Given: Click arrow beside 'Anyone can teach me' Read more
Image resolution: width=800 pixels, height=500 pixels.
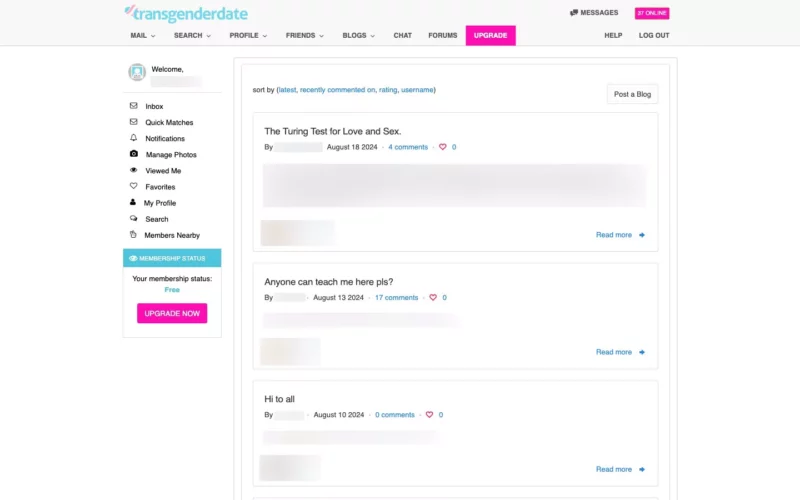Looking at the screenshot, I should coord(642,353).
